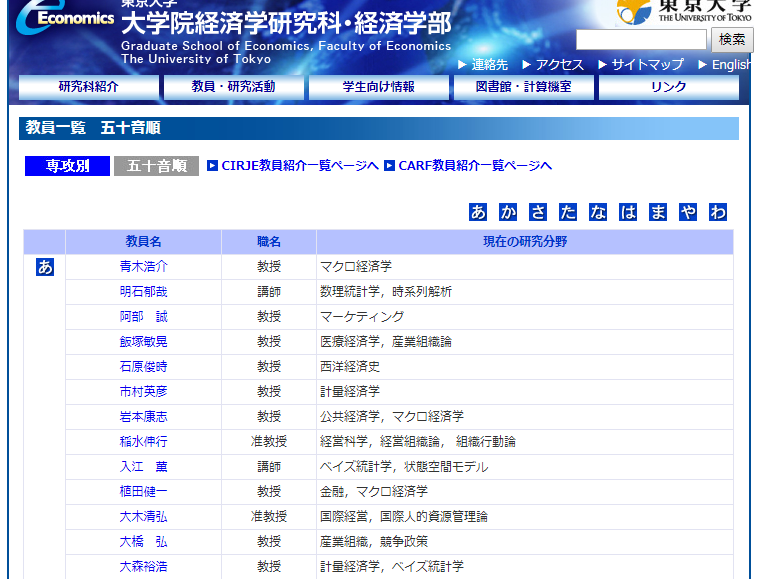Viewport: 772px width, 579px height.
Task: Jump to あ index button in top row
Action: tap(478, 212)
